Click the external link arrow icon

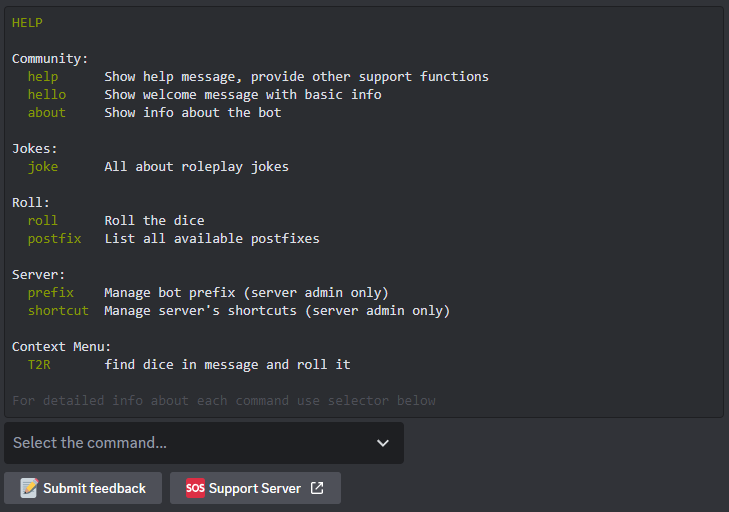point(317,488)
